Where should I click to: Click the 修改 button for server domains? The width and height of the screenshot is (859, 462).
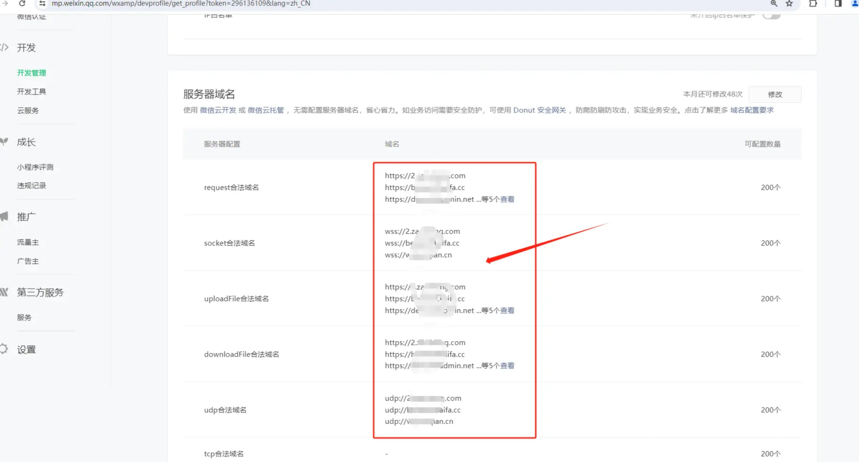point(775,94)
